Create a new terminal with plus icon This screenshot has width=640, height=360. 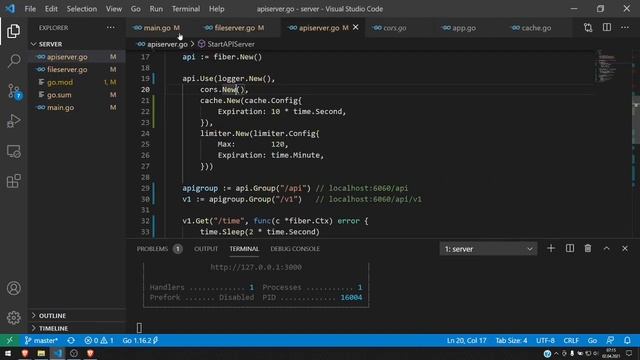tap(551, 248)
